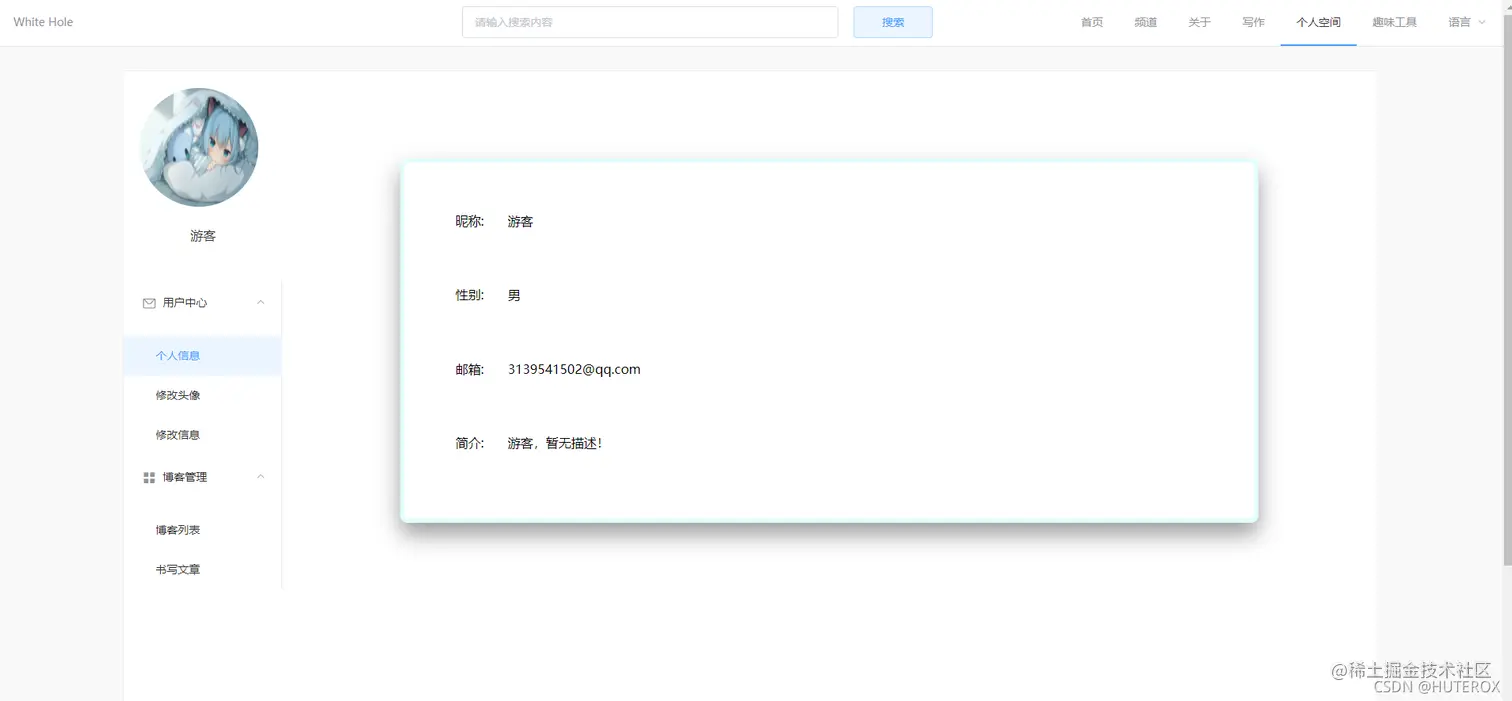Image resolution: width=1512 pixels, height=701 pixels.
Task: Open the 语言 language dropdown
Action: coord(1465,22)
